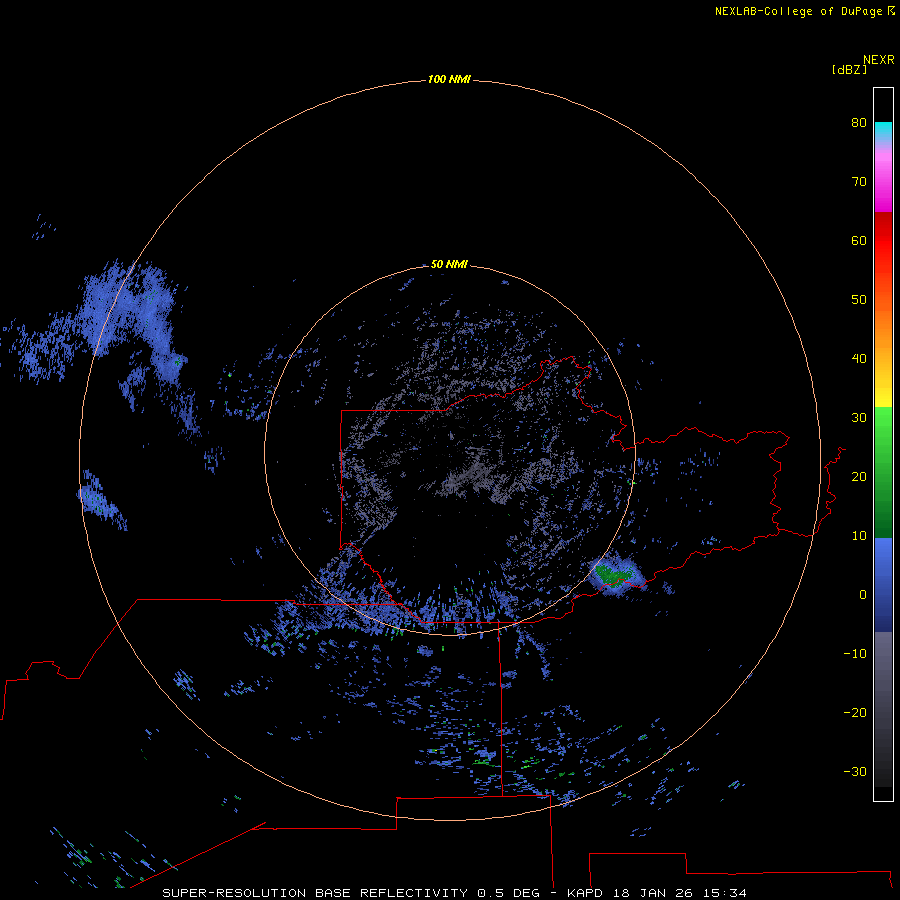Click the 0 dBZ scale value
This screenshot has width=900, height=900.
tap(863, 595)
